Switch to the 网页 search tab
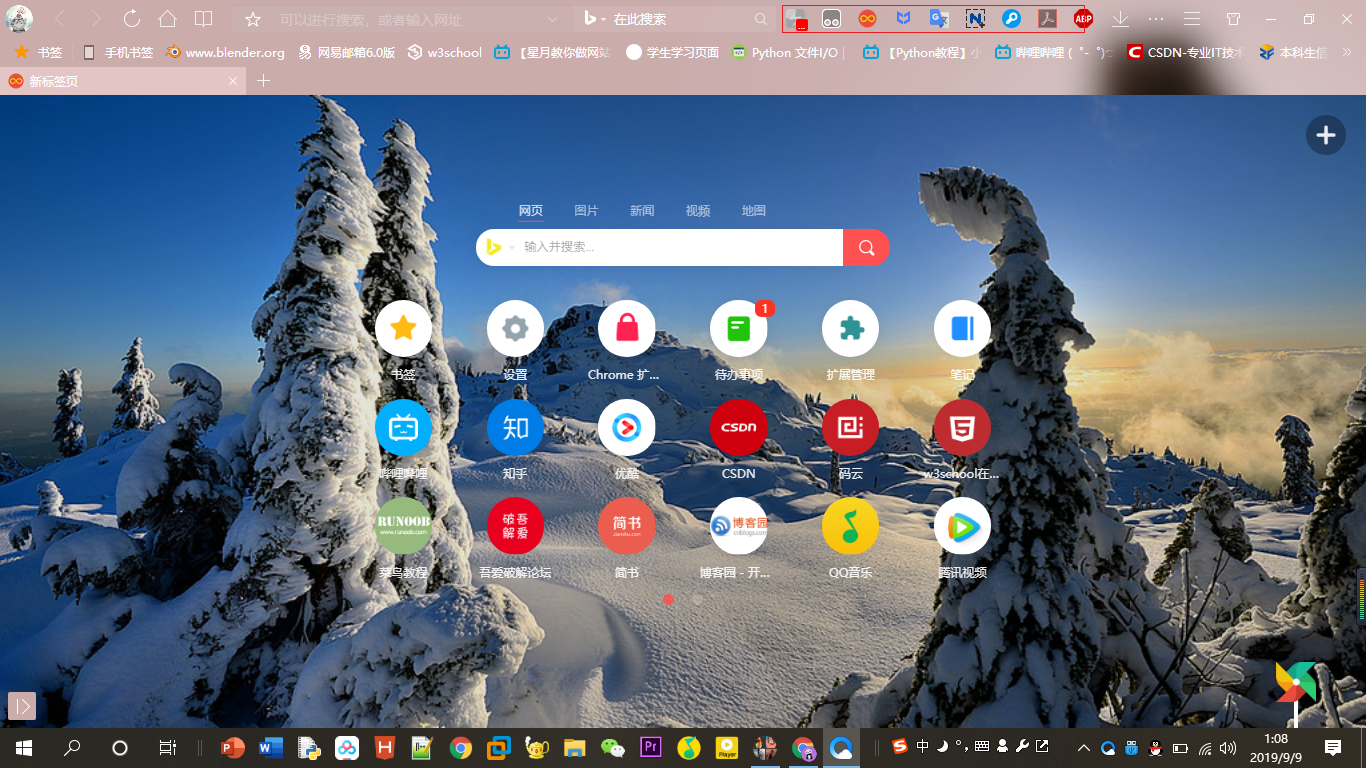 531,210
